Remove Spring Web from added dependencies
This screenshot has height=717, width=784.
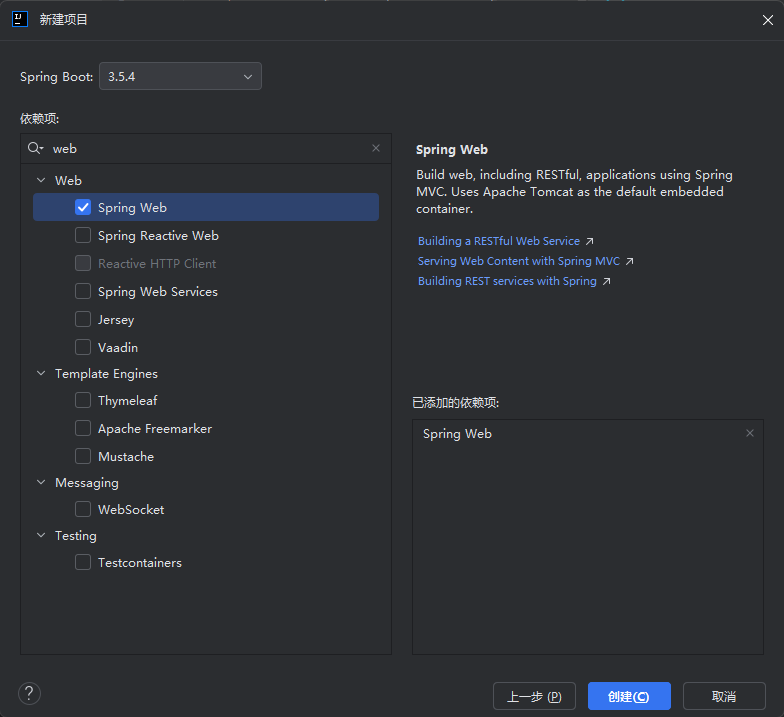coord(750,433)
